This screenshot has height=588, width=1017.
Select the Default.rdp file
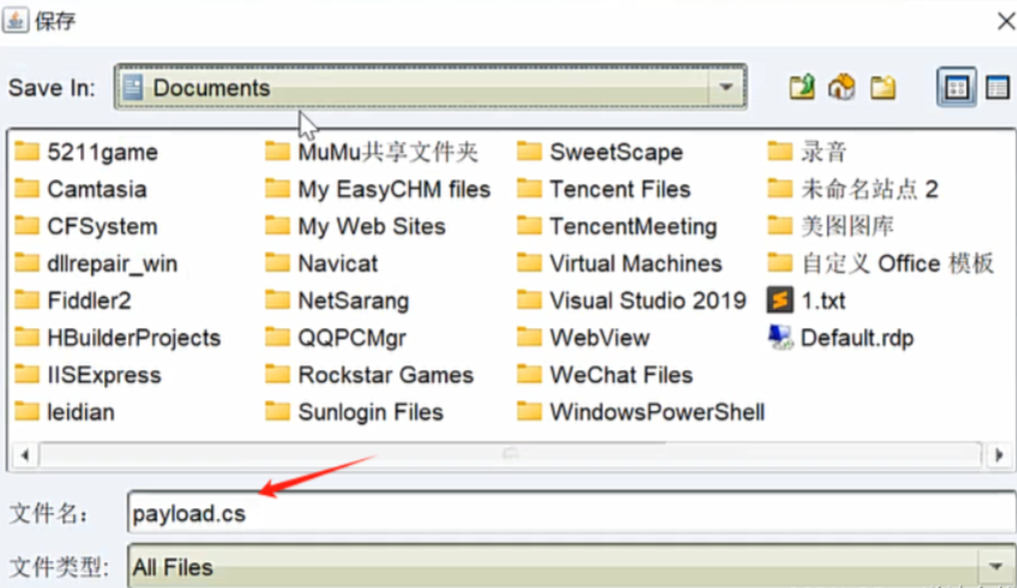841,338
